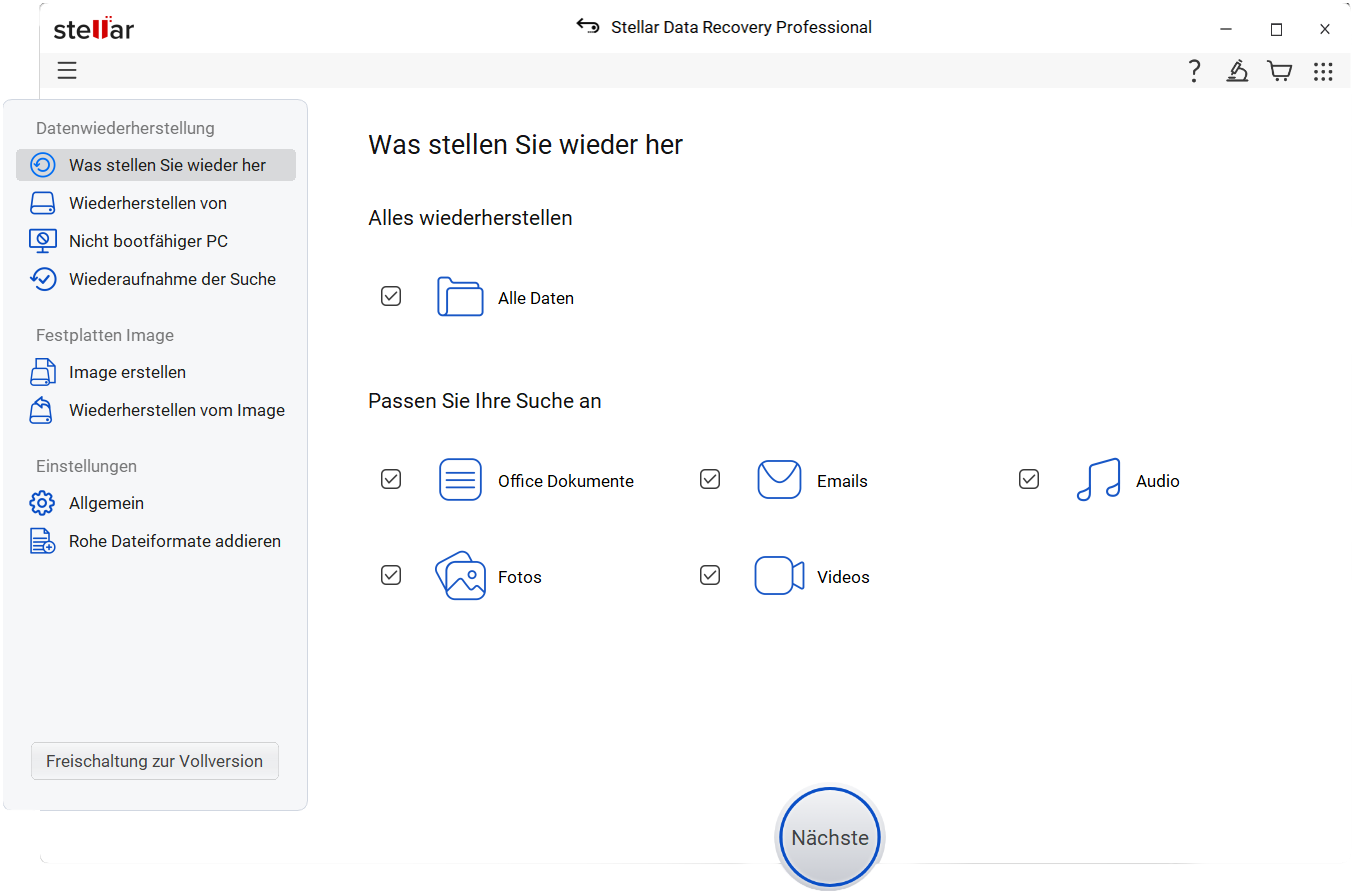The width and height of the screenshot is (1352, 891).
Task: Click the back arrow beside the title
Action: pos(588,26)
